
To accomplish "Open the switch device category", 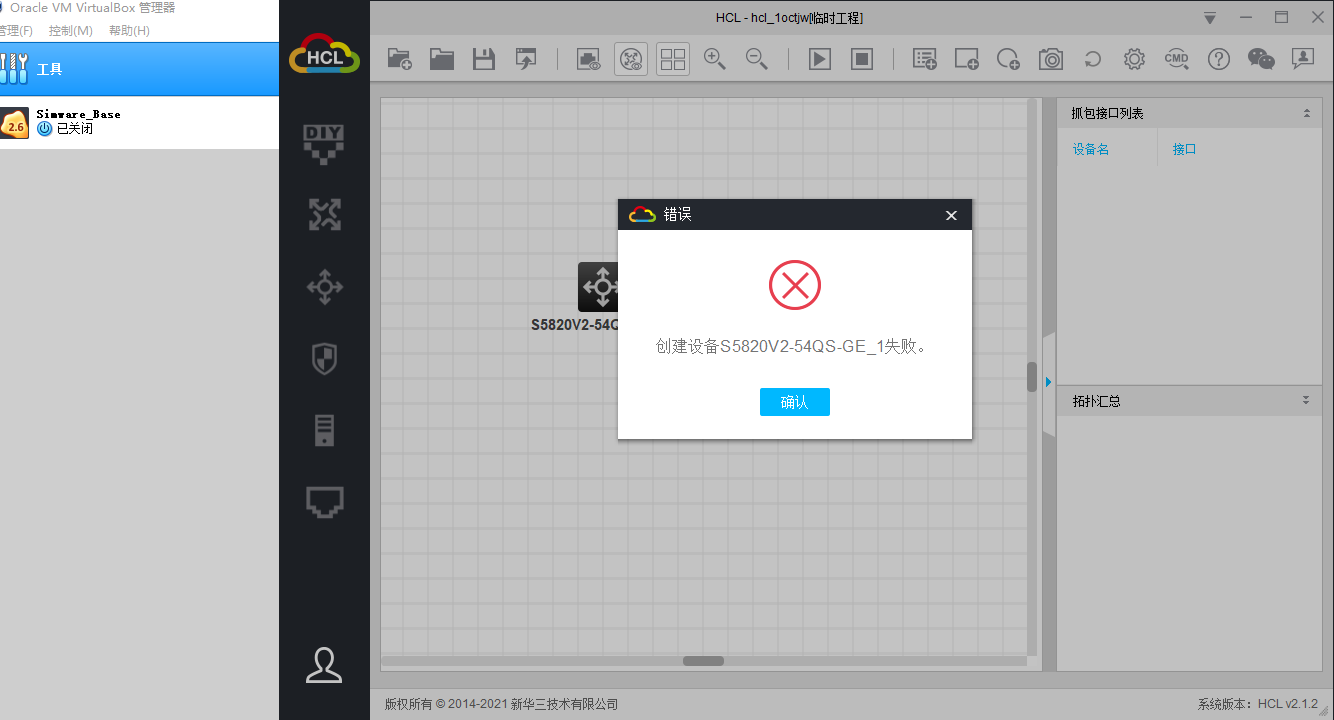I will tap(324, 287).
